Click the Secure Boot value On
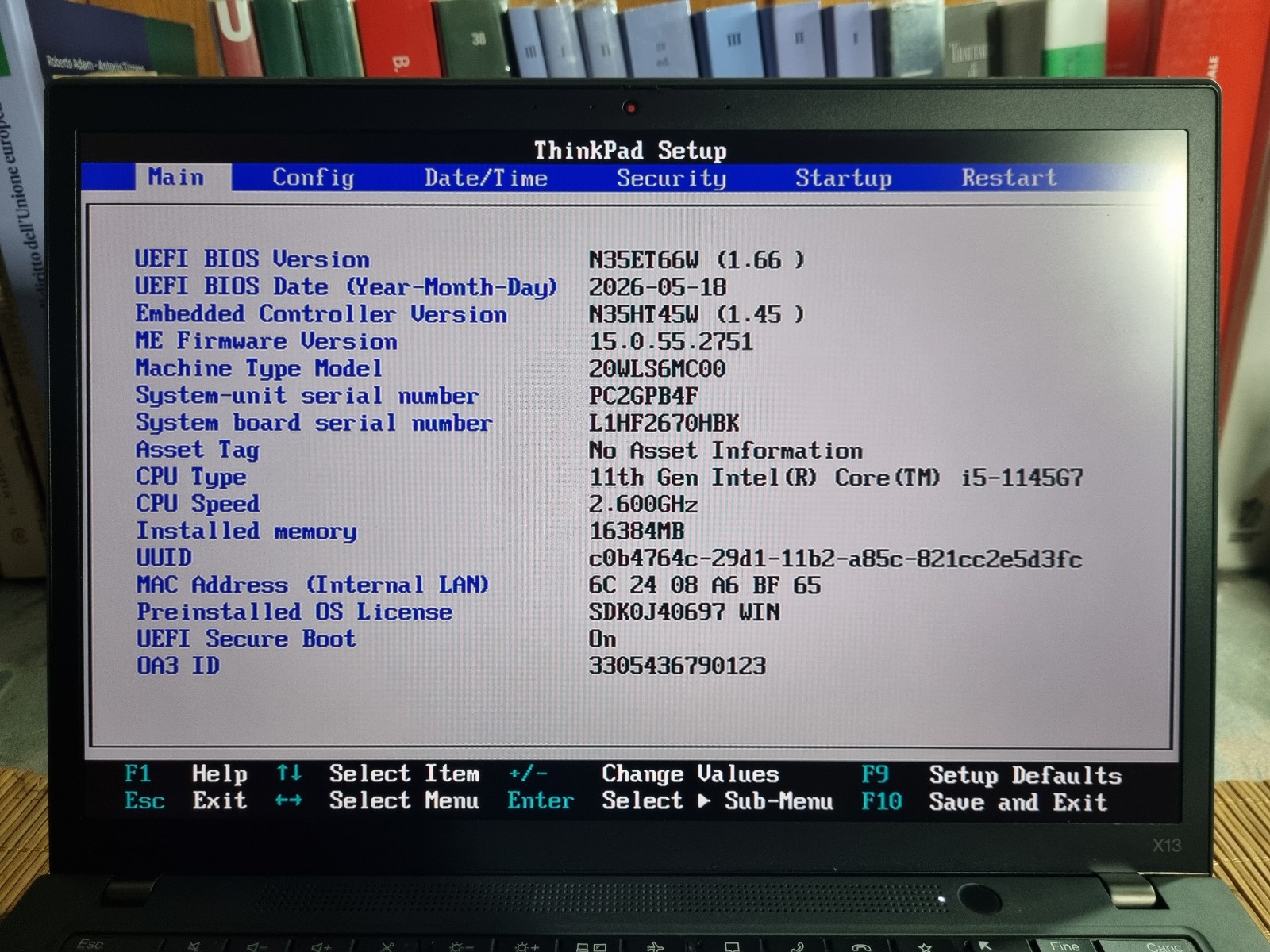Image resolution: width=1270 pixels, height=952 pixels. click(x=602, y=639)
